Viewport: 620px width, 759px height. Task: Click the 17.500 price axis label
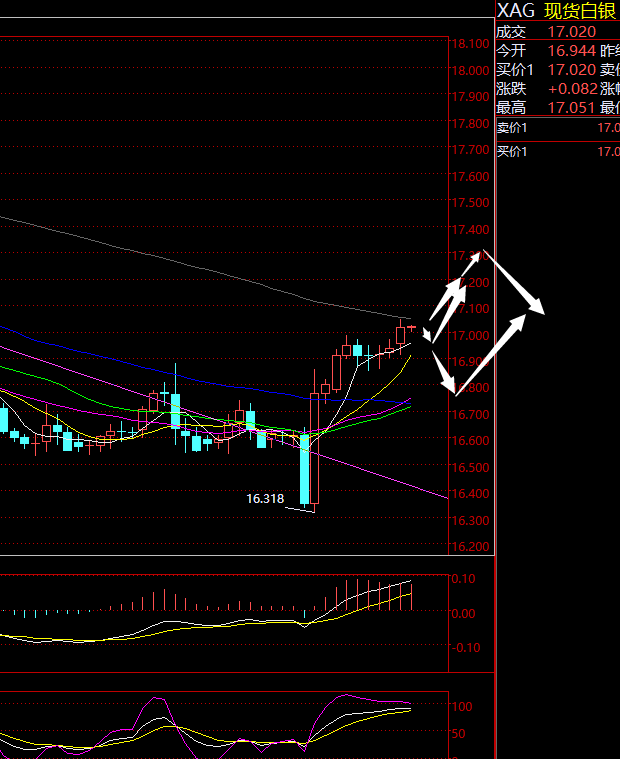click(x=470, y=203)
